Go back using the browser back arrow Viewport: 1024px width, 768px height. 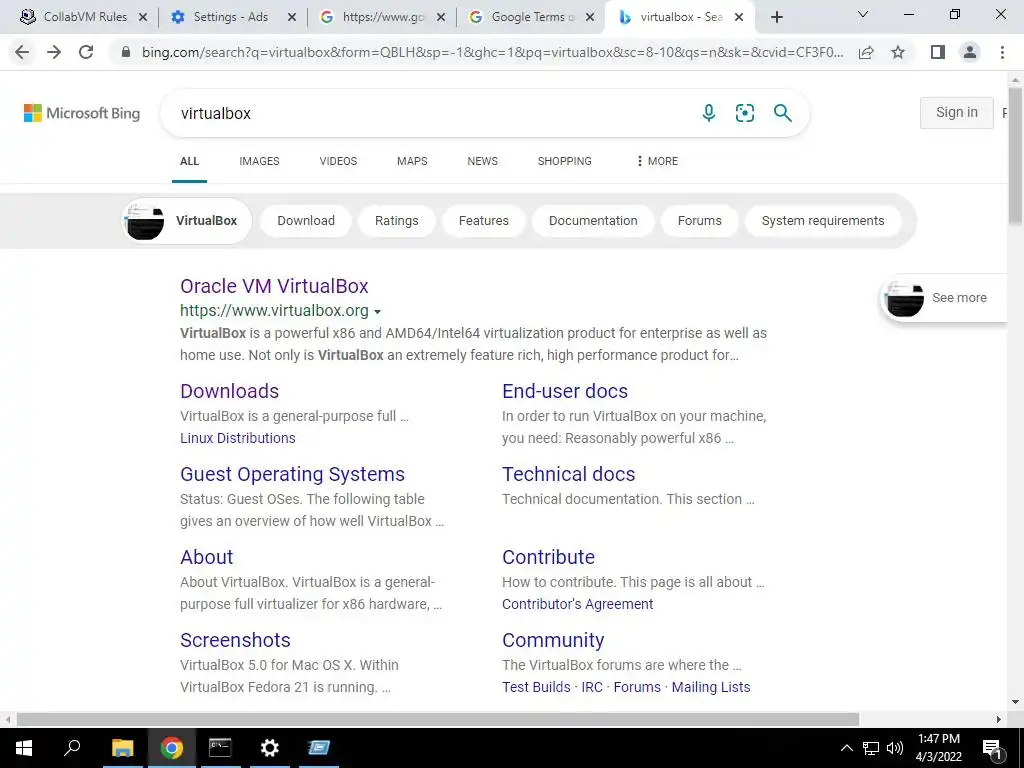tap(22, 52)
